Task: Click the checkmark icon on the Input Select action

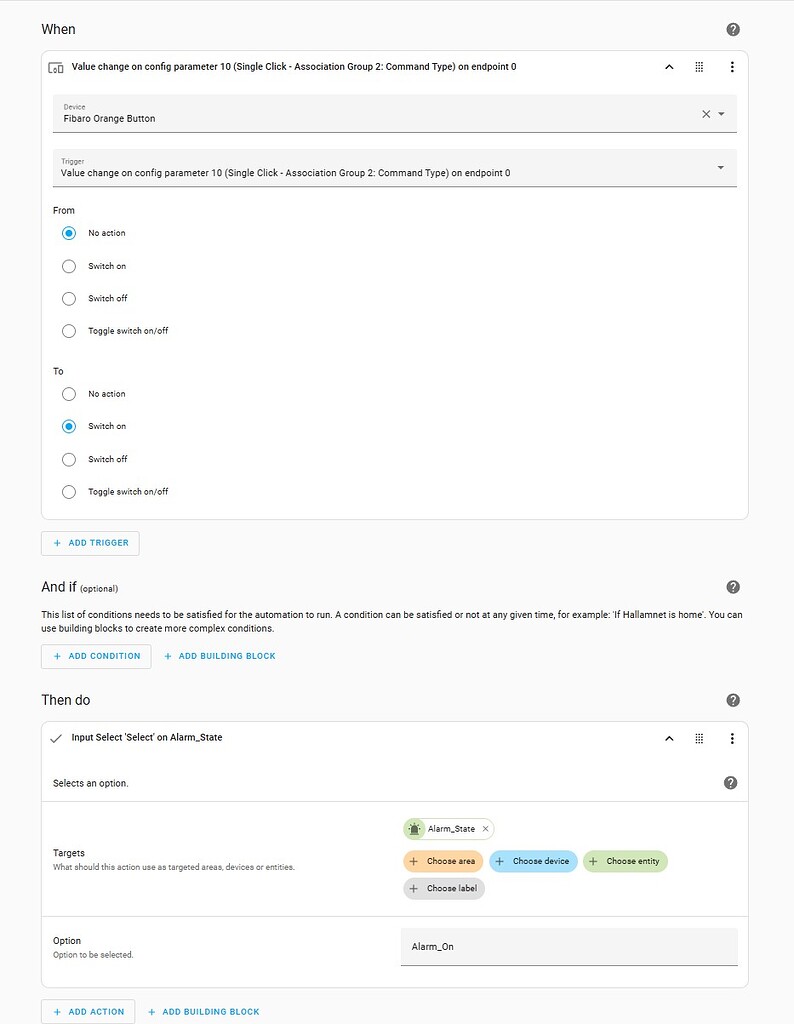Action: pos(56,739)
